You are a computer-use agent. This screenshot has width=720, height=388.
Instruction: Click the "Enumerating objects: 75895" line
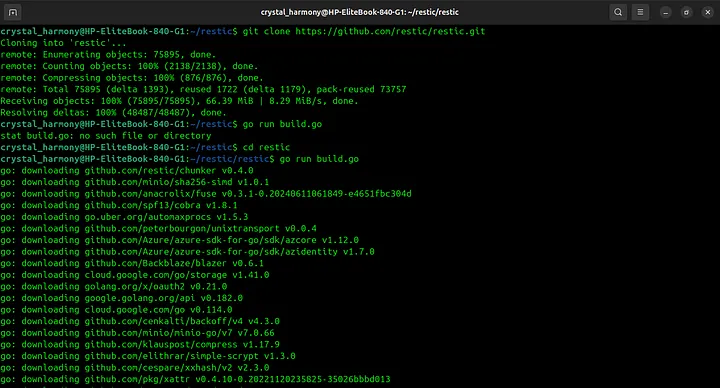[x=108, y=55]
